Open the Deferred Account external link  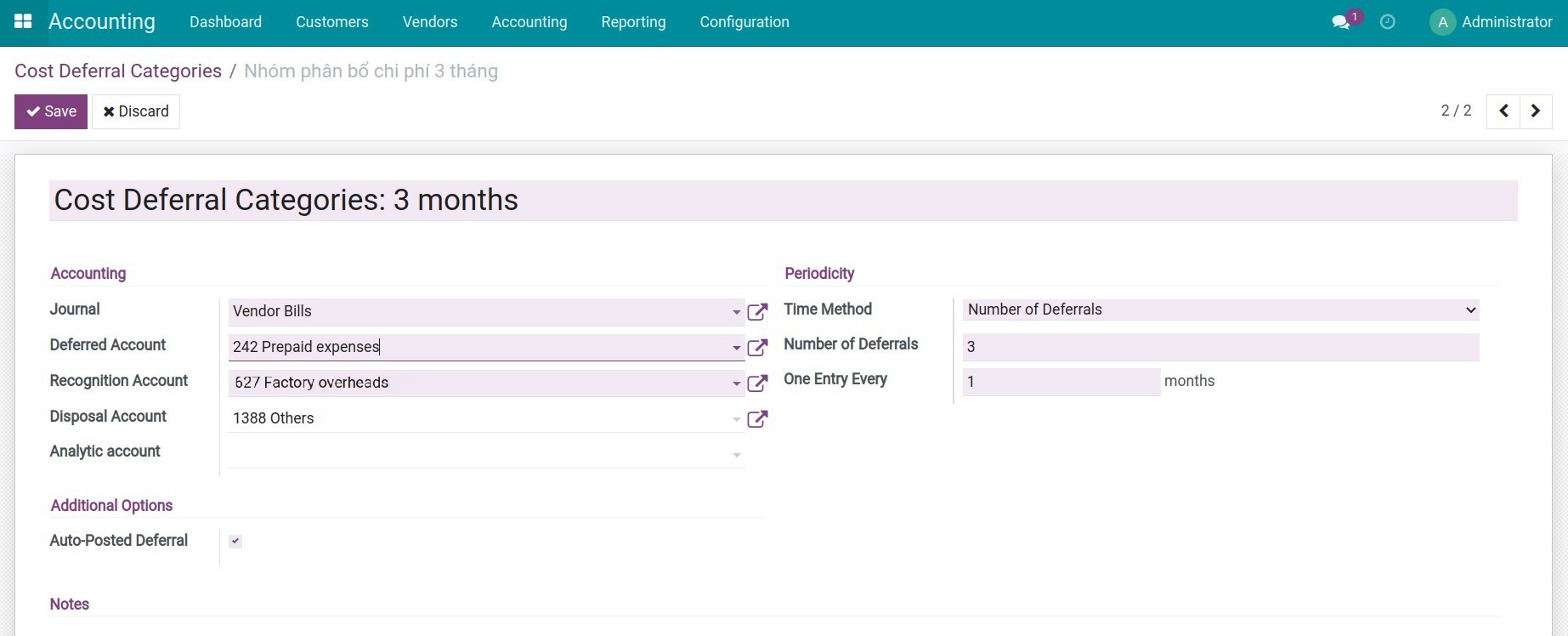click(757, 348)
